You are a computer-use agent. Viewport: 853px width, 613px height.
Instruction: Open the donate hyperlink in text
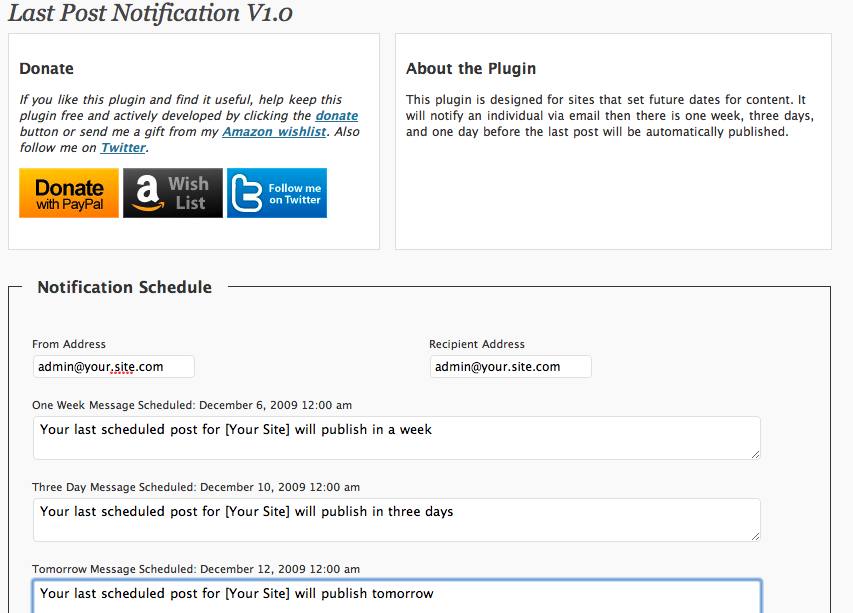[x=337, y=116]
